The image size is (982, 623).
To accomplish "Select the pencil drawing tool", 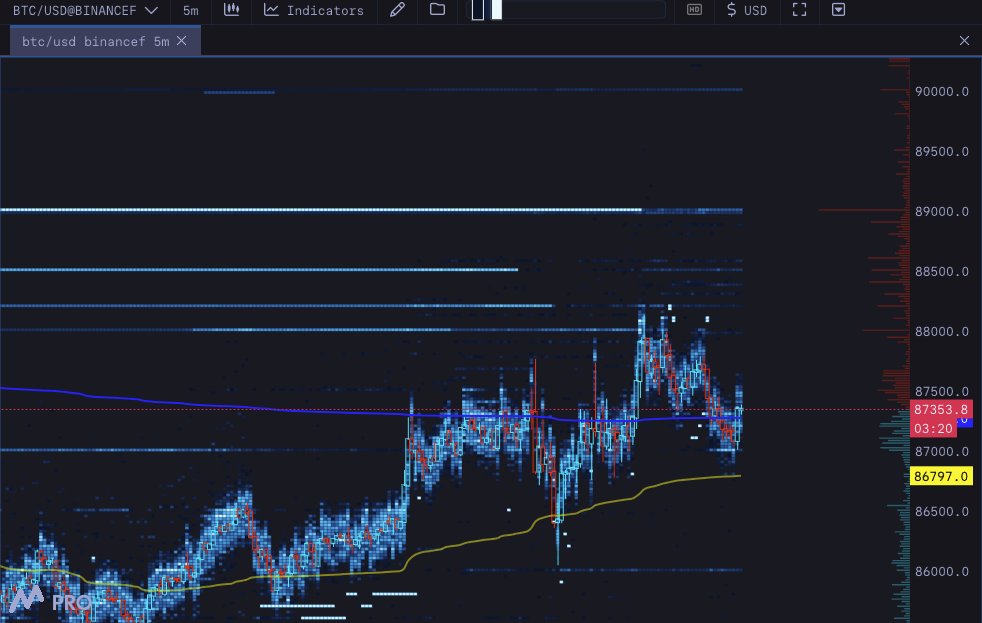I will 397,10.
